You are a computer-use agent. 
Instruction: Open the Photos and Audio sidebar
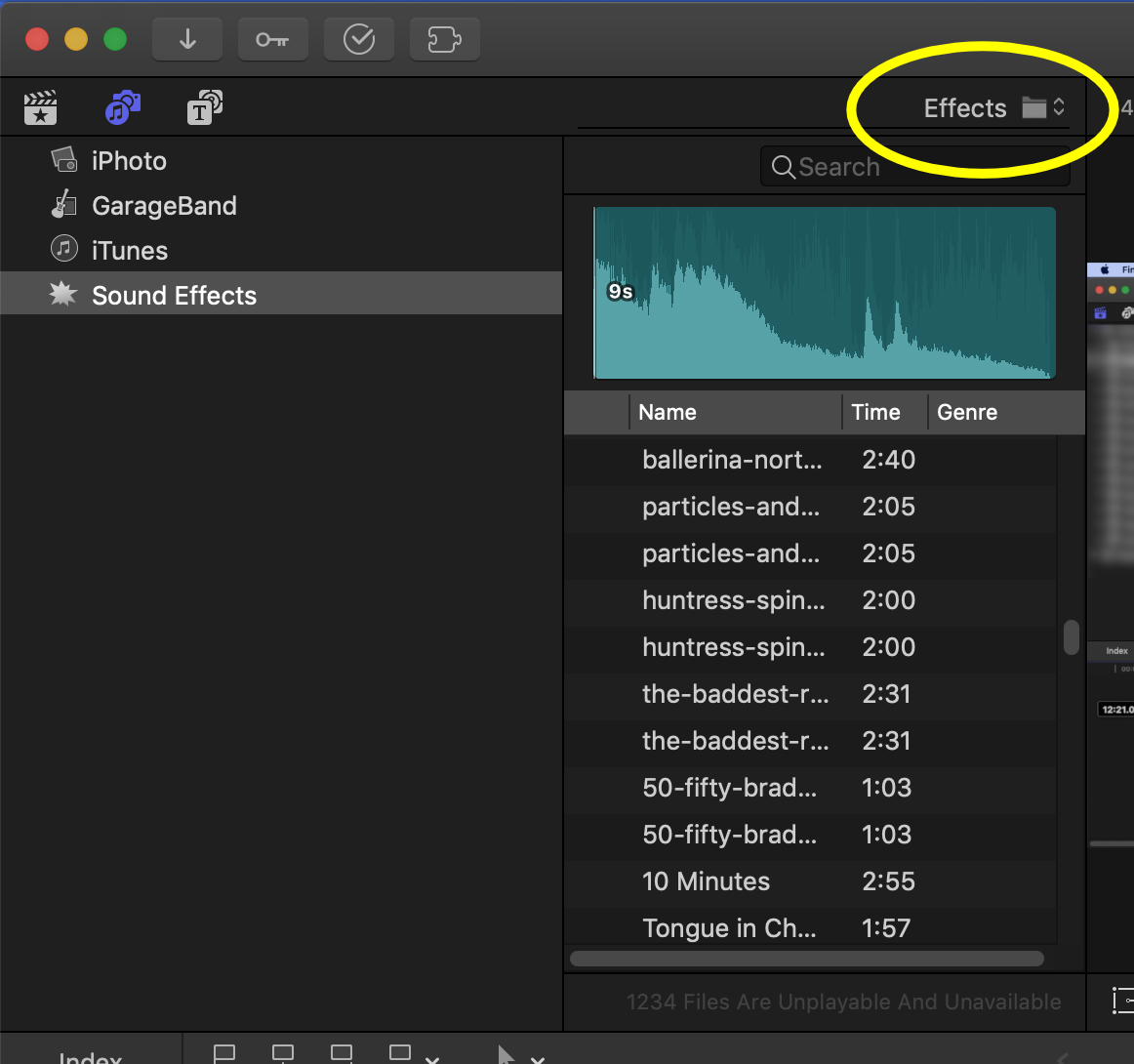(122, 107)
